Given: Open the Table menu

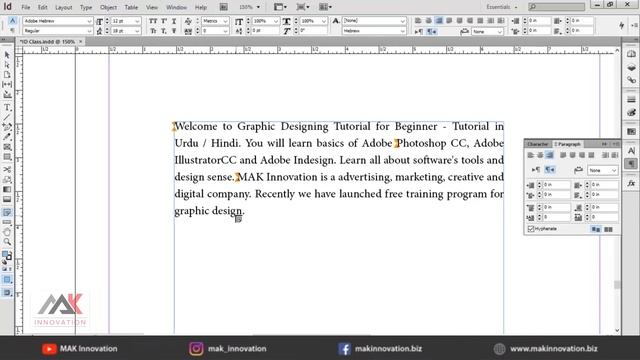Looking at the screenshot, I should pos(131,7).
